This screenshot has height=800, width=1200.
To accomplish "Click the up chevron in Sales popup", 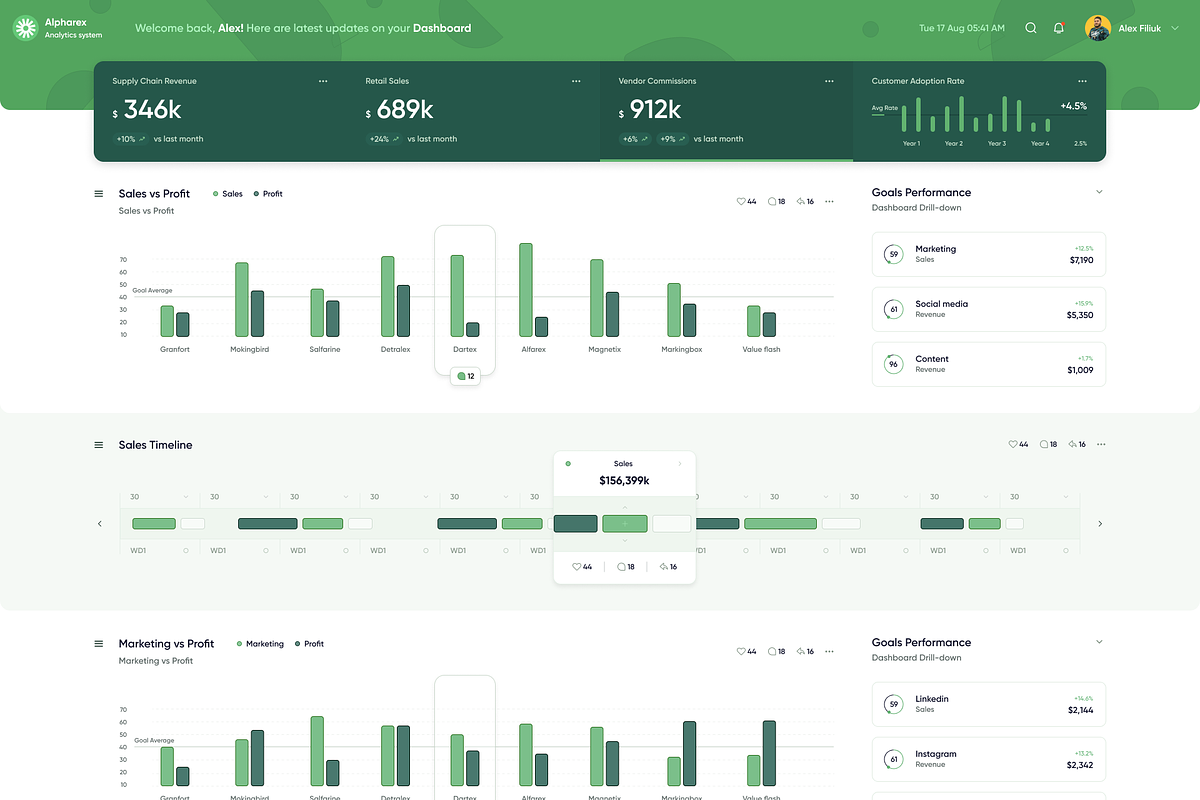I will tap(625, 508).
